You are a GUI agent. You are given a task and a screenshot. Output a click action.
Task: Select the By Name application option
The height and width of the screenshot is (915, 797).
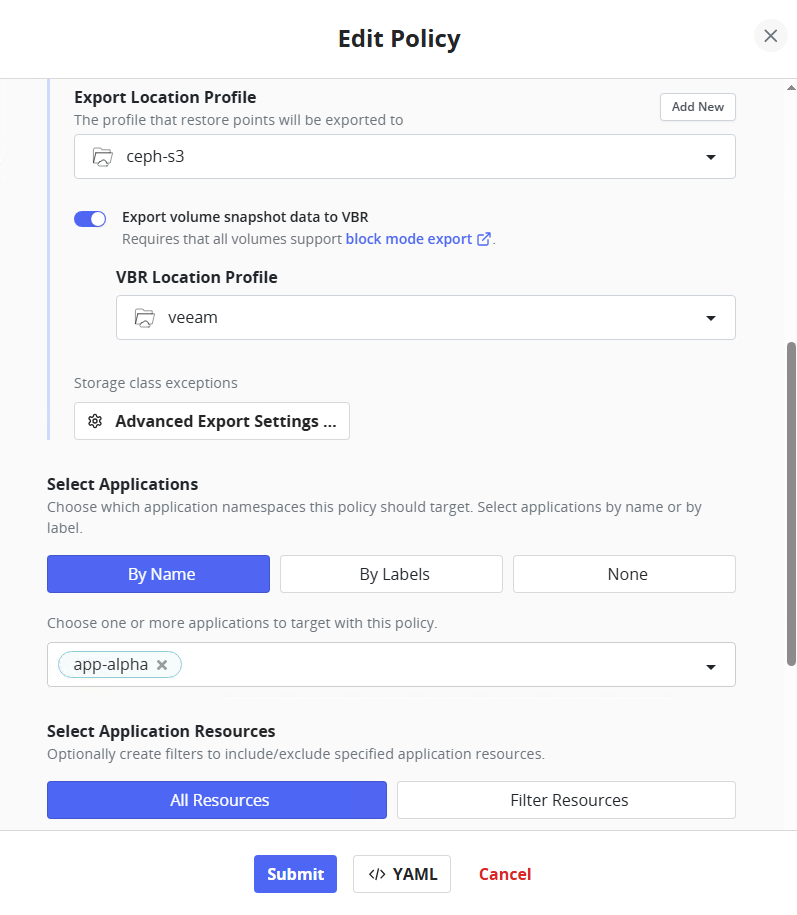coord(158,574)
